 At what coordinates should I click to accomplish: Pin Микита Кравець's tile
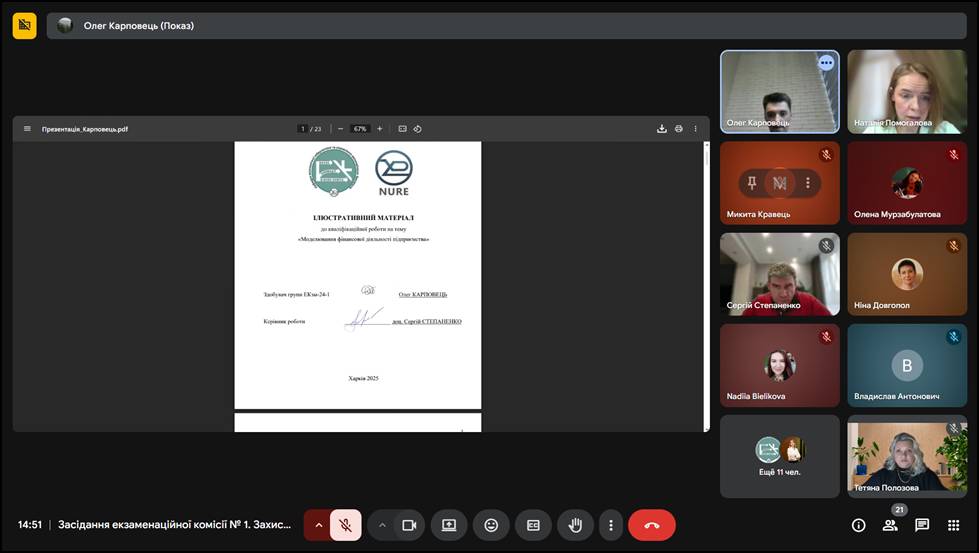tap(753, 182)
